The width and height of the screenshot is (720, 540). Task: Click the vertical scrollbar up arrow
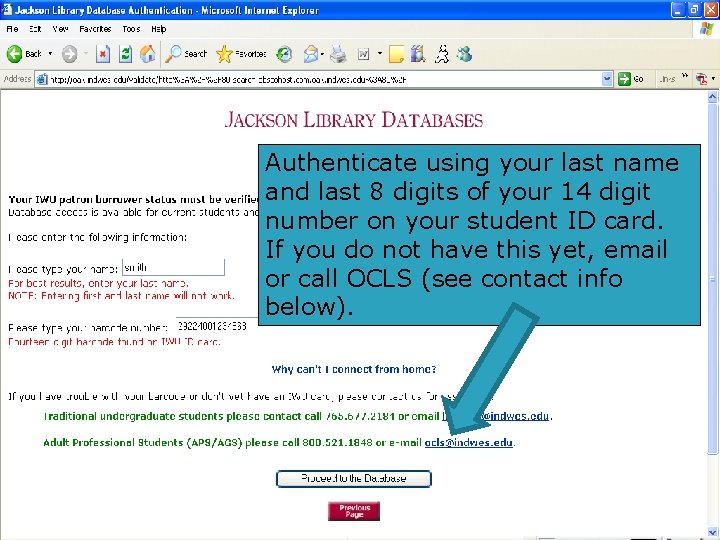712,97
